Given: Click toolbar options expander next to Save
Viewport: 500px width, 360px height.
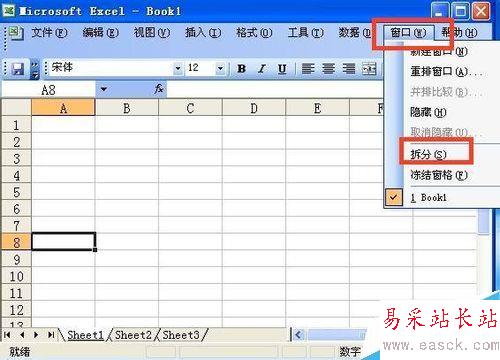Looking at the screenshot, I should [35, 69].
